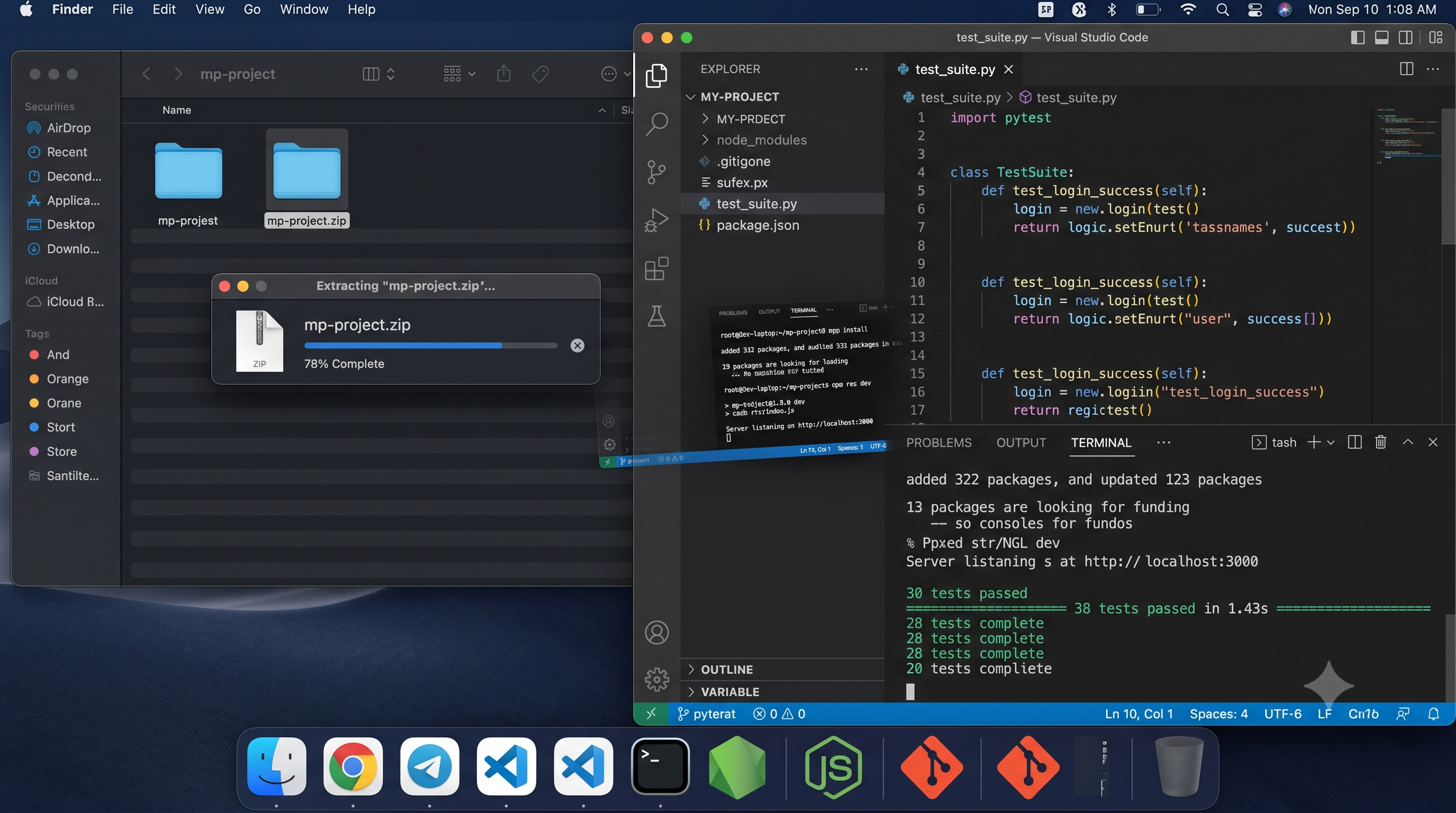The height and width of the screenshot is (813, 1456).
Task: Switch to the PROBLEMS tab
Action: coord(938,442)
